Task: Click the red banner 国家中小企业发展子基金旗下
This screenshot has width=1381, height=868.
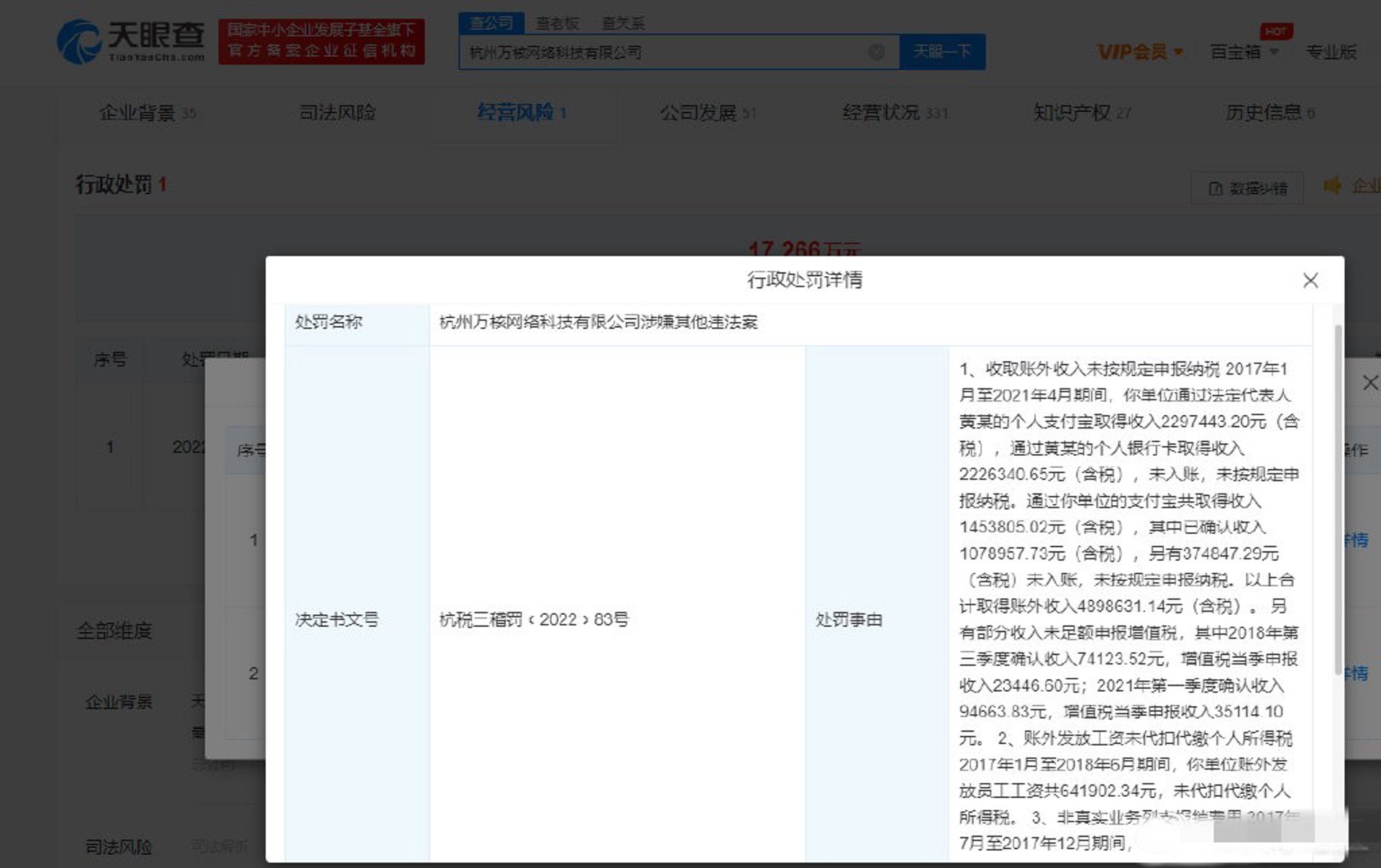Action: 322,41
